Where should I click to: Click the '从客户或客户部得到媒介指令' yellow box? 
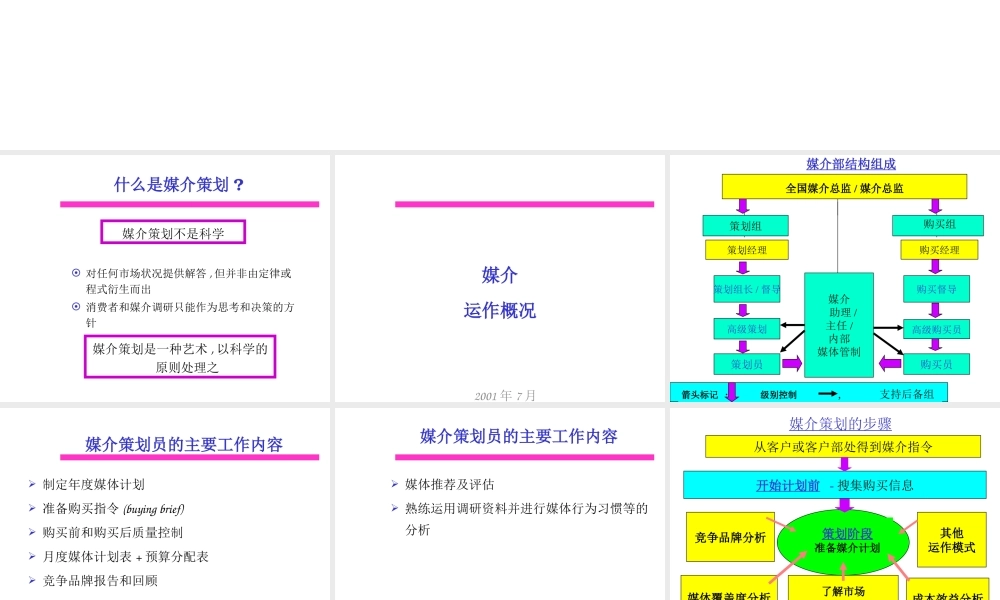tap(843, 447)
